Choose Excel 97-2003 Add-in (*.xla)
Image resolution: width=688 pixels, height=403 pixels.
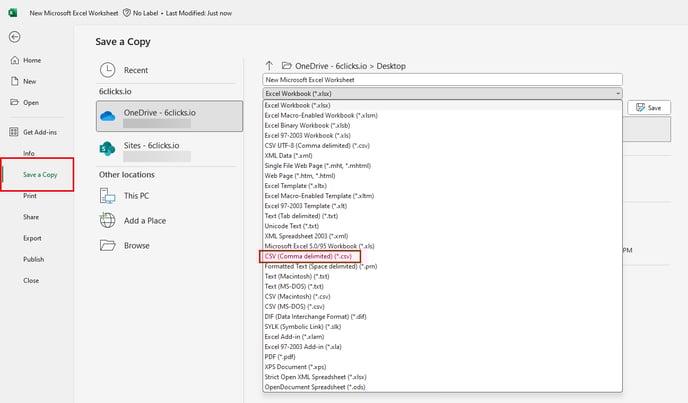pyautogui.click(x=442, y=347)
